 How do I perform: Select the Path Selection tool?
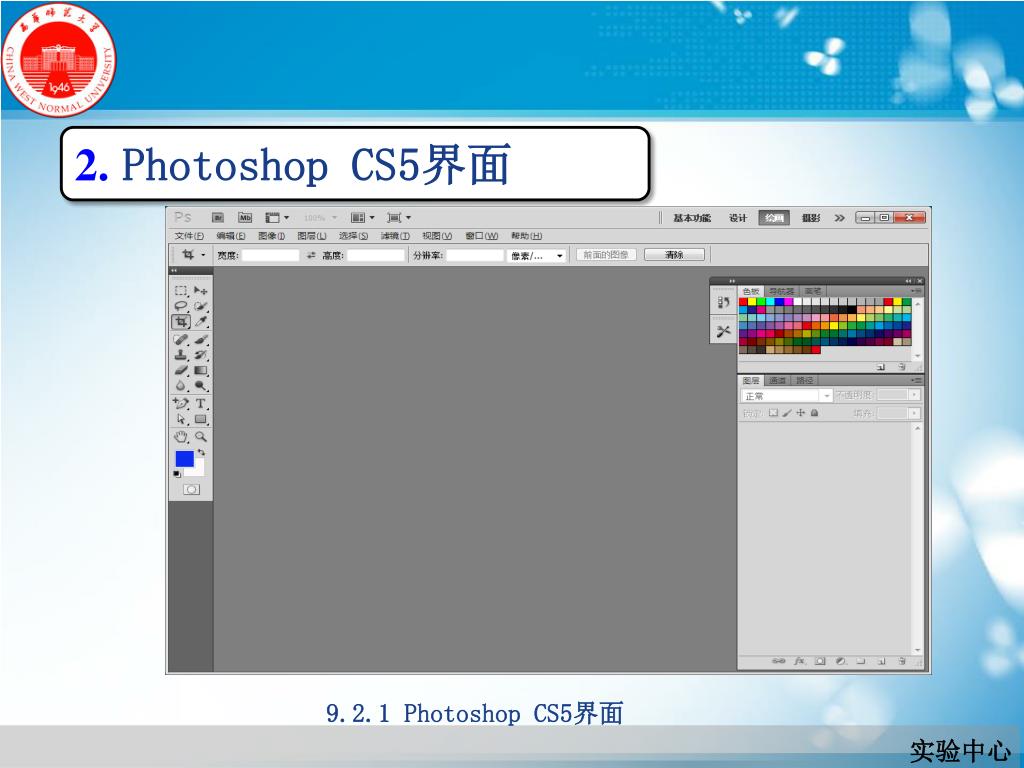pos(181,419)
